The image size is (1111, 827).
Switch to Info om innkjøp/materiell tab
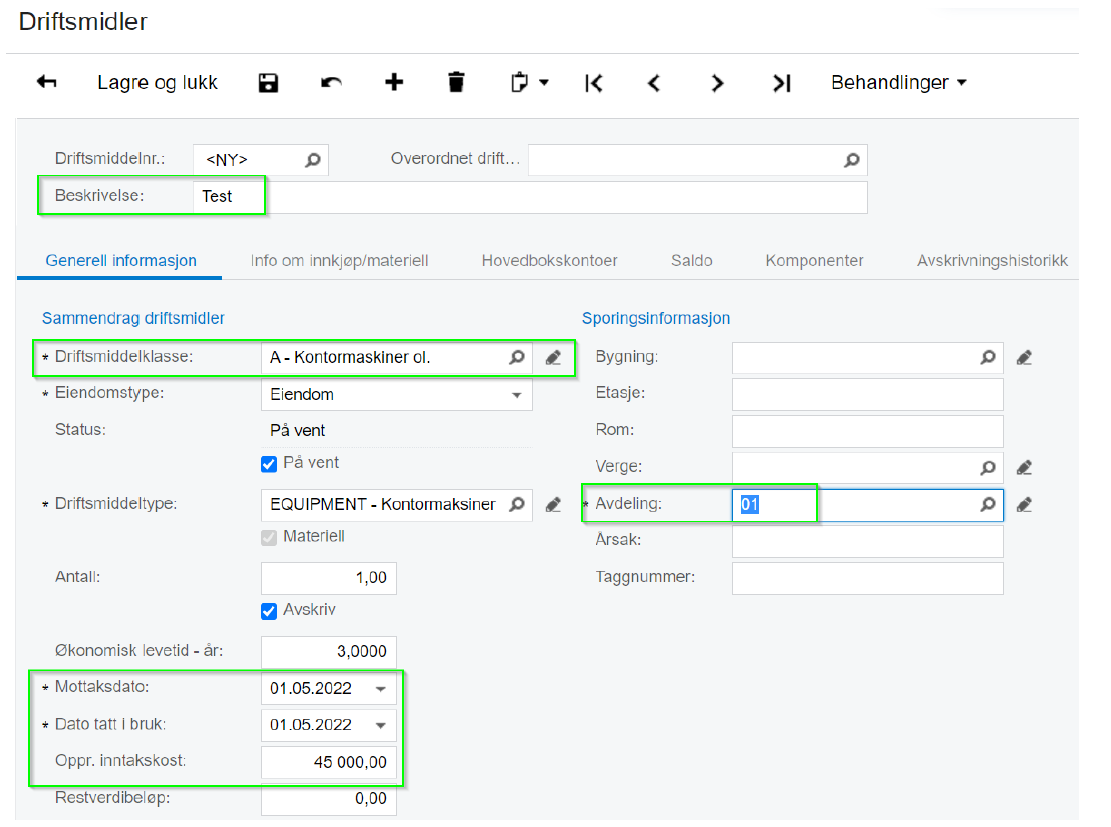click(x=339, y=261)
